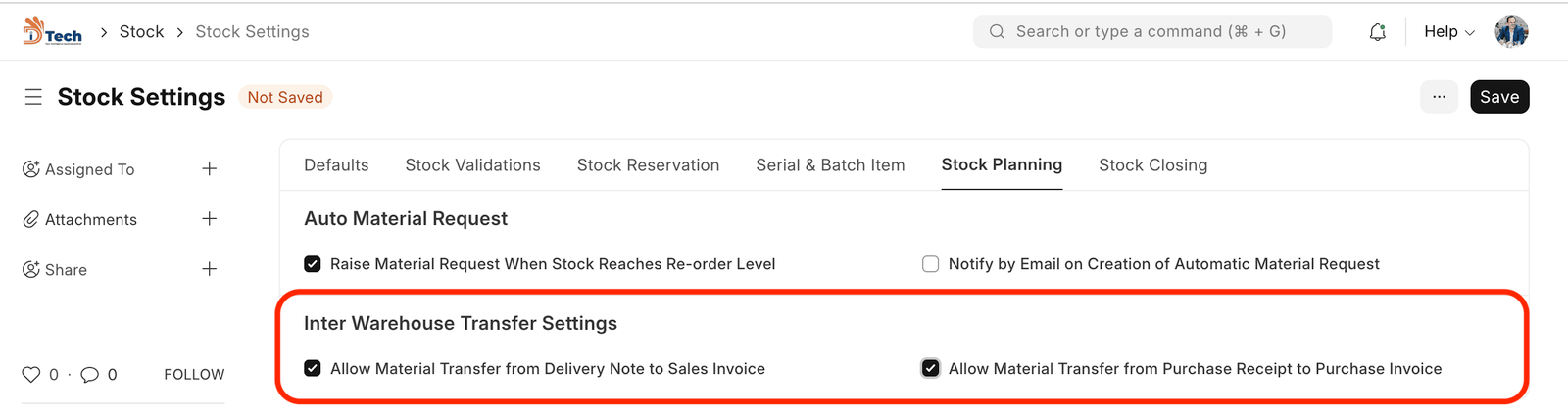1568x417 pixels.
Task: Toggle the sidebar hamburger icon
Action: (33, 97)
